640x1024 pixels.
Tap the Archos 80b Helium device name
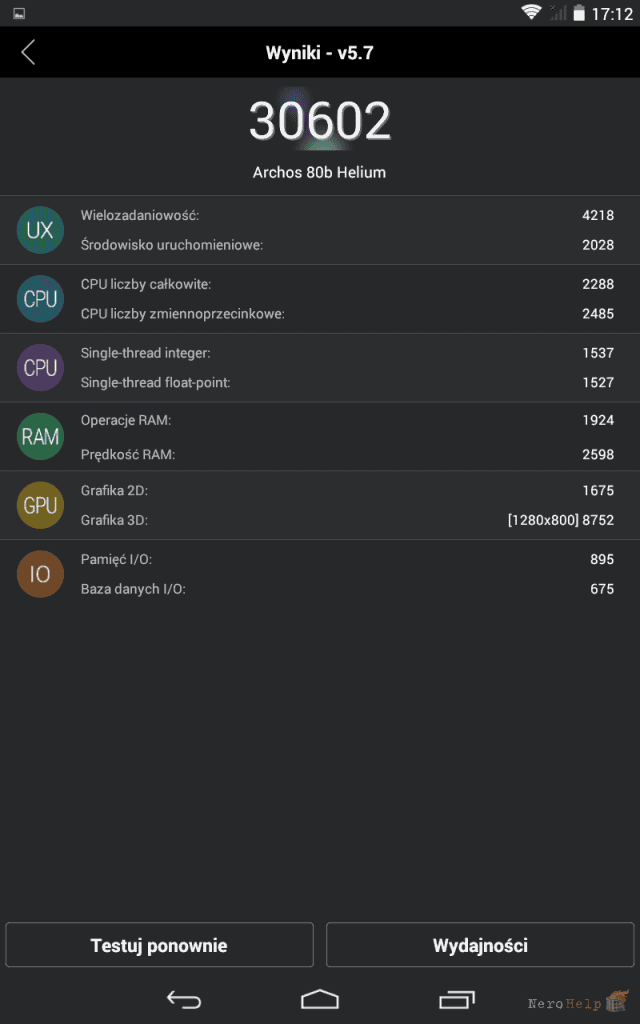[x=319, y=172]
